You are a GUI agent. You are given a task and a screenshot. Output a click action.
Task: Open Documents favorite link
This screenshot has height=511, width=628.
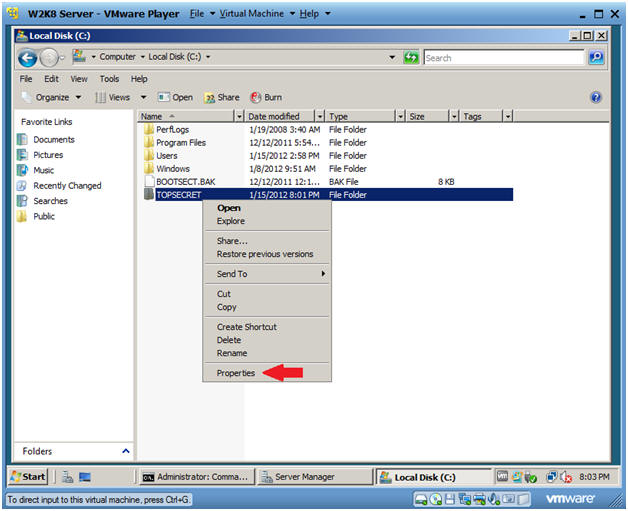pos(46,139)
